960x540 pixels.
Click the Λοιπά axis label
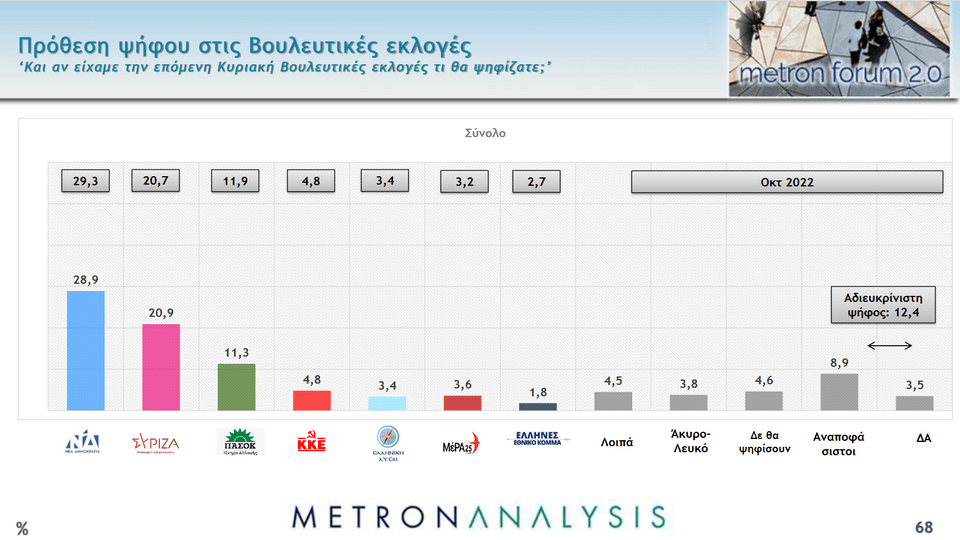click(x=617, y=442)
